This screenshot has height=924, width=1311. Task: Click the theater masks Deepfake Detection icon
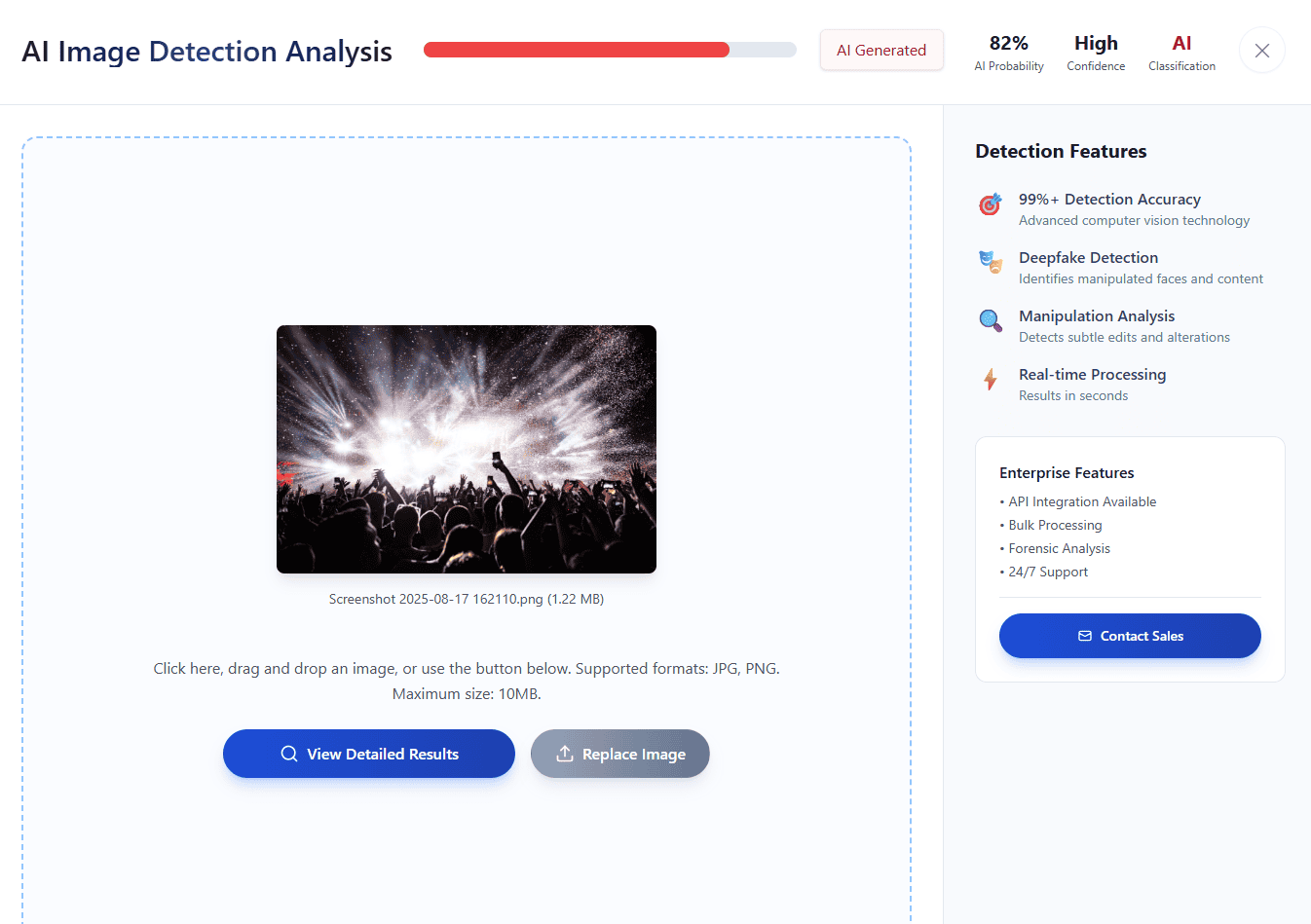pos(990,262)
